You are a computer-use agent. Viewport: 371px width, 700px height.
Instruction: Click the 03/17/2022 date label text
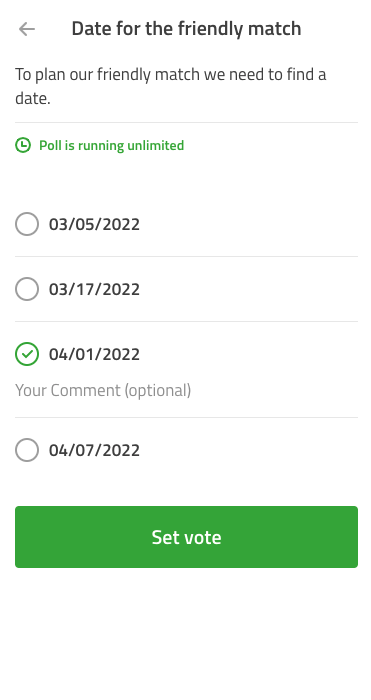[x=94, y=289]
